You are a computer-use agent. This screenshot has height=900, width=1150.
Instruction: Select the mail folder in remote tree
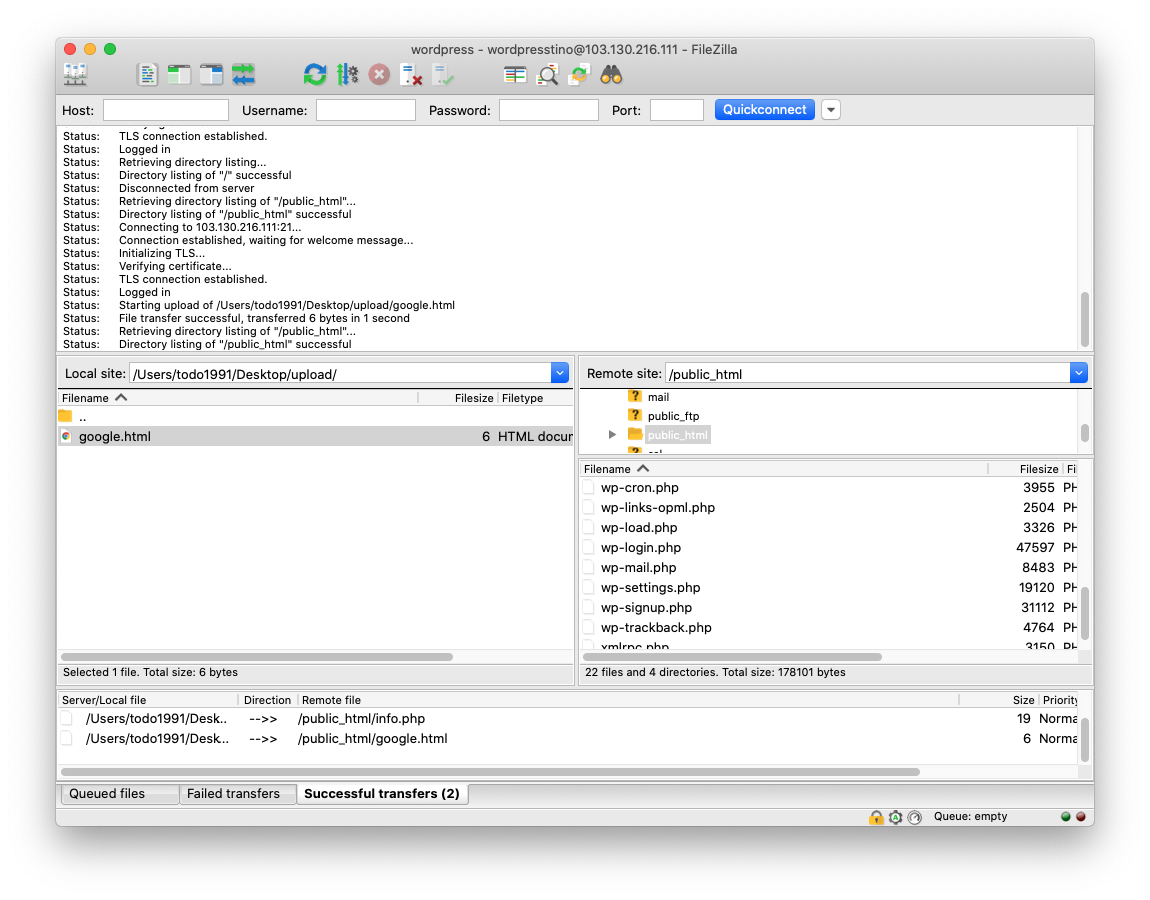click(x=658, y=398)
